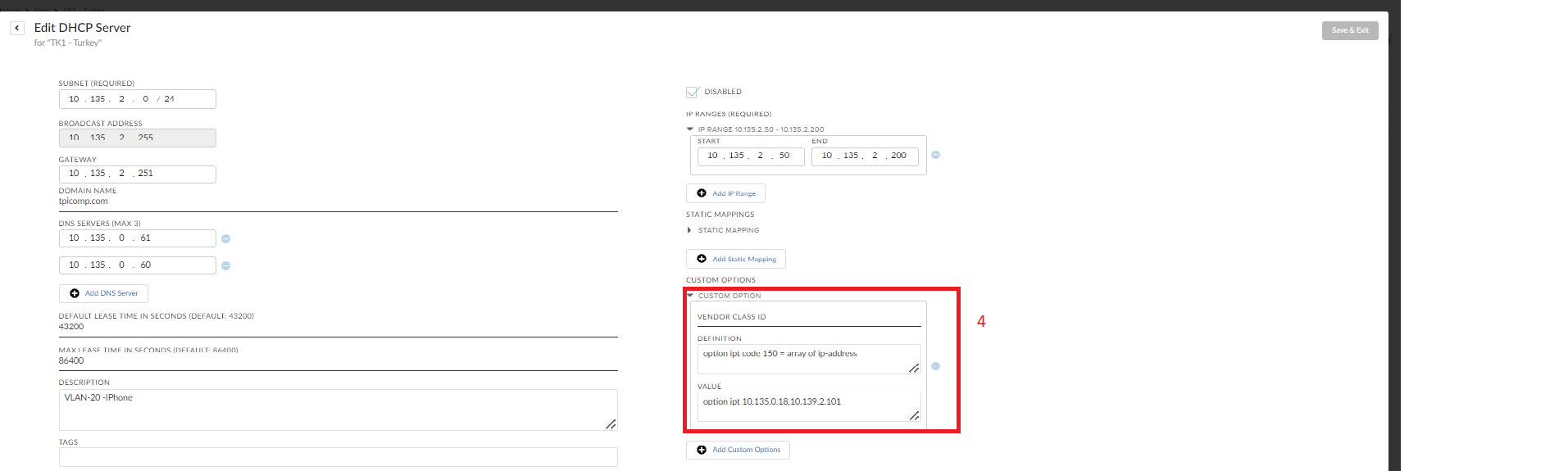Click the Save & Exit button
Viewport: 1568px width, 471px height.
click(1349, 30)
